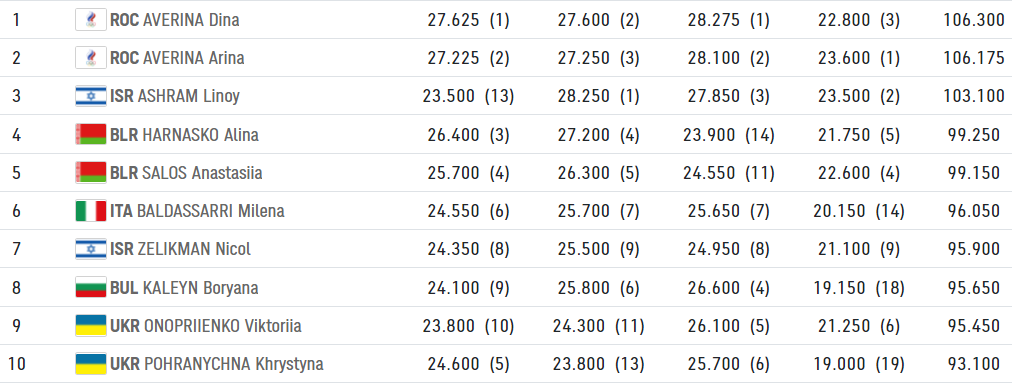Click the ROC flag icon beside AVERINA Arina
1012x383 pixels.
point(91,58)
